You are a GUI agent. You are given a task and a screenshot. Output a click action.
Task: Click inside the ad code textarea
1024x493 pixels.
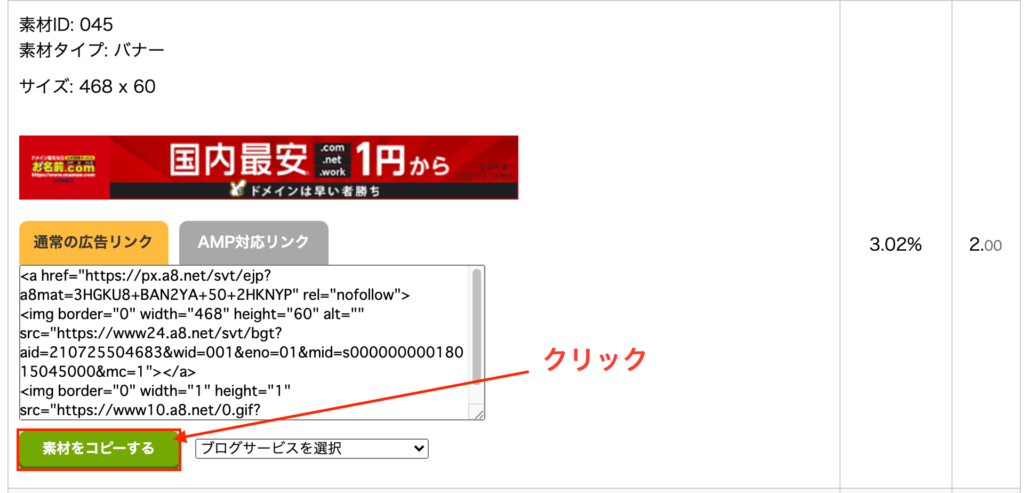pyautogui.click(x=240, y=342)
